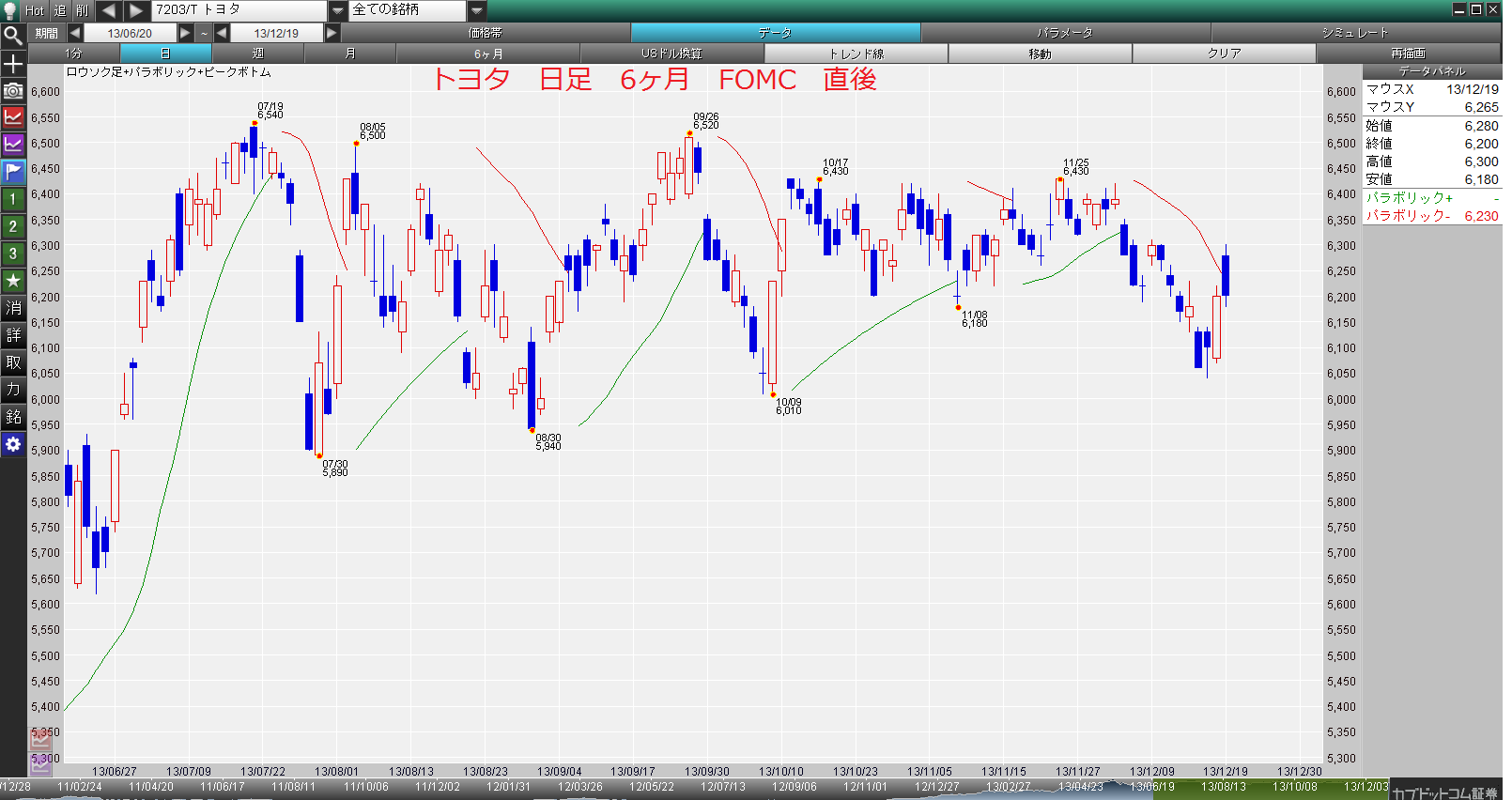Open the magnifier search tool

[13, 37]
